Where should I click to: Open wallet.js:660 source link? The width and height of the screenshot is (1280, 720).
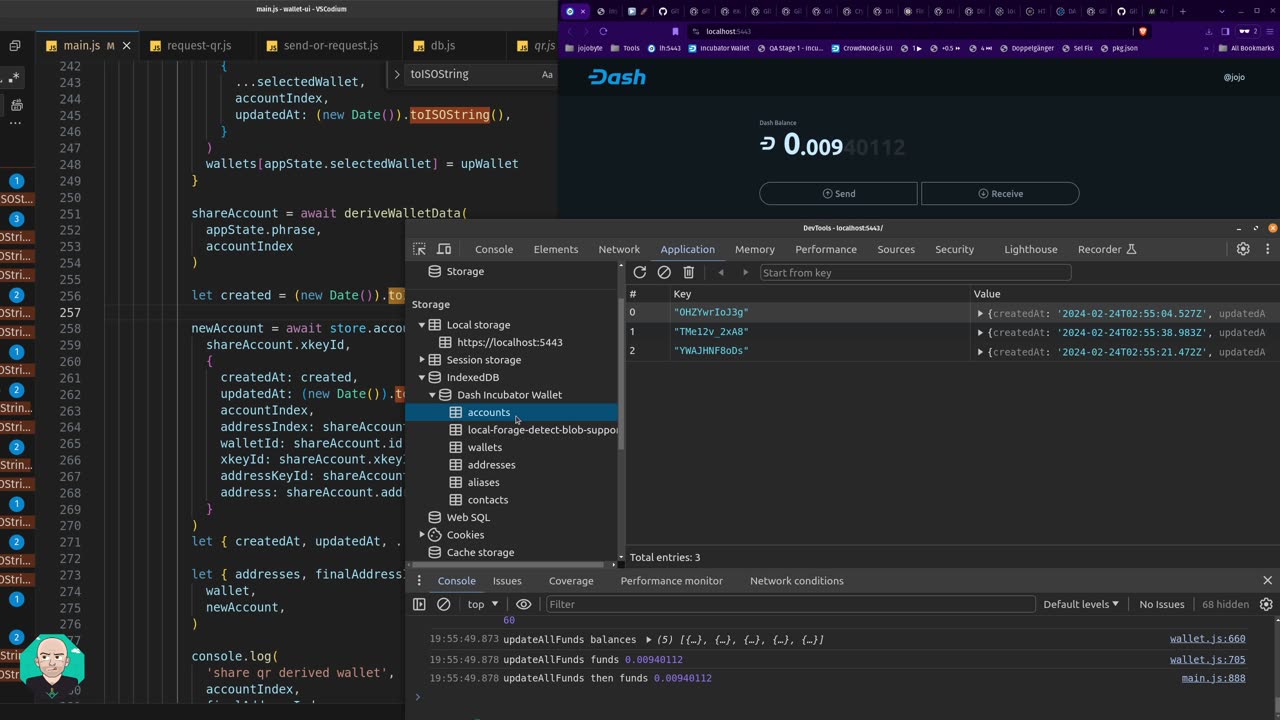tap(1207, 639)
